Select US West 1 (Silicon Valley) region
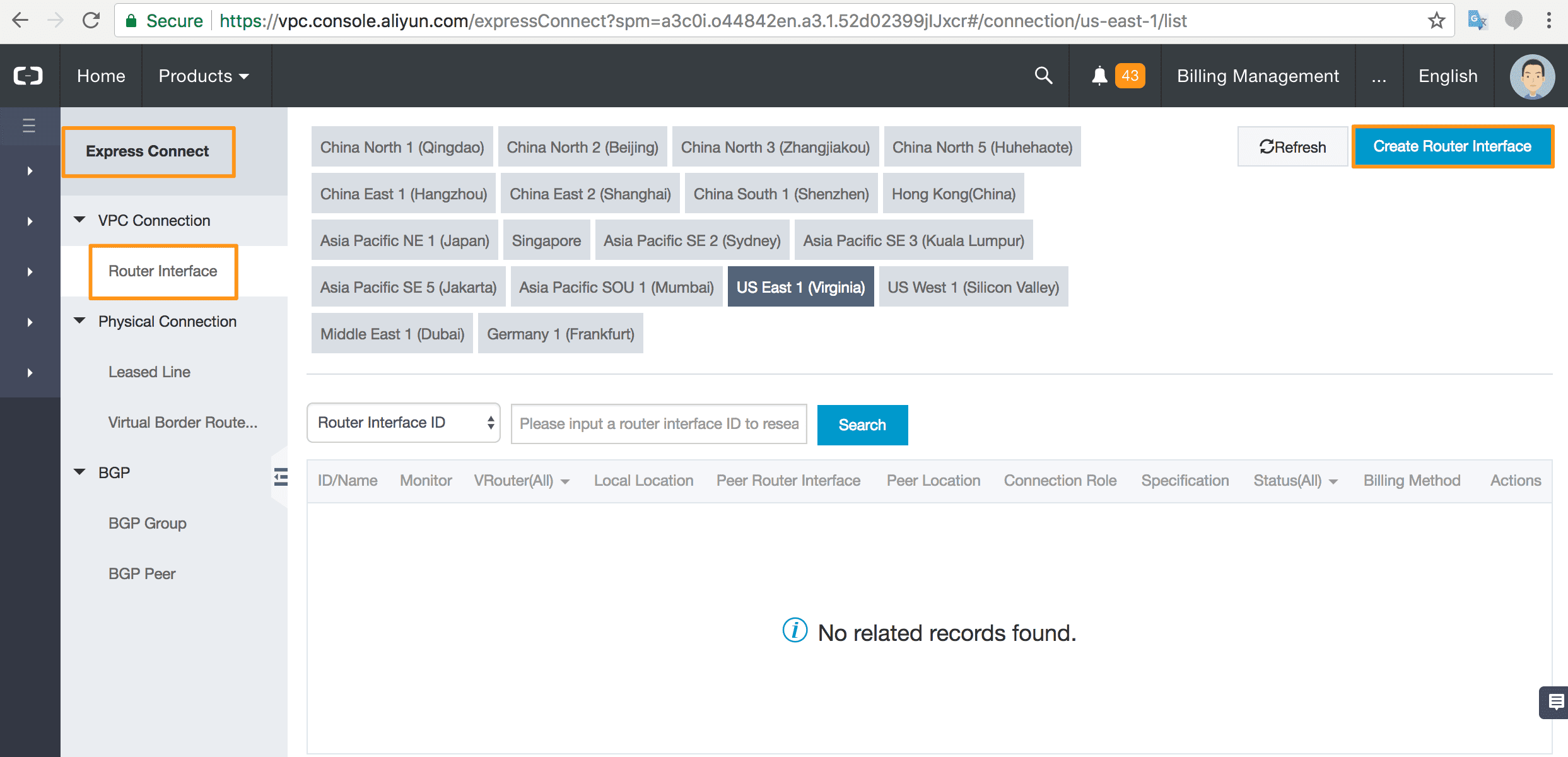1568x757 pixels. (973, 287)
